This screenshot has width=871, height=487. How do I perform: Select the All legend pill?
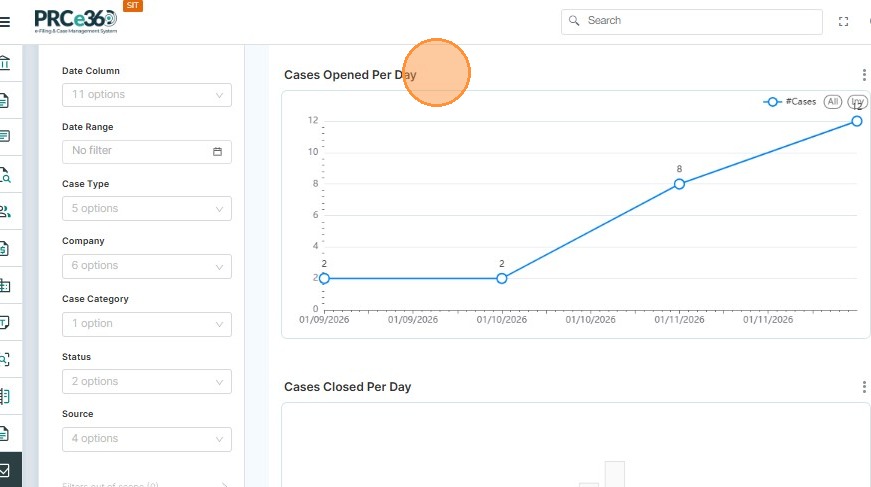(833, 102)
